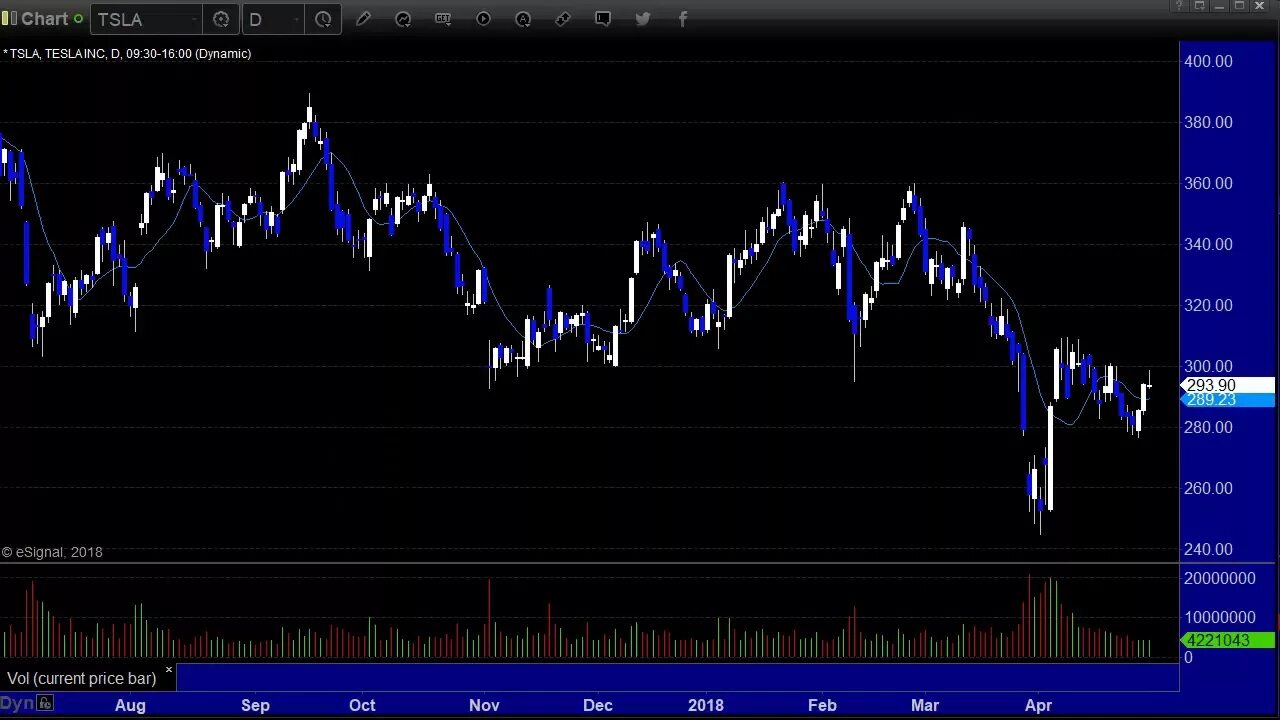
Task: Click the link-windows chain icon
Action: tap(563, 19)
